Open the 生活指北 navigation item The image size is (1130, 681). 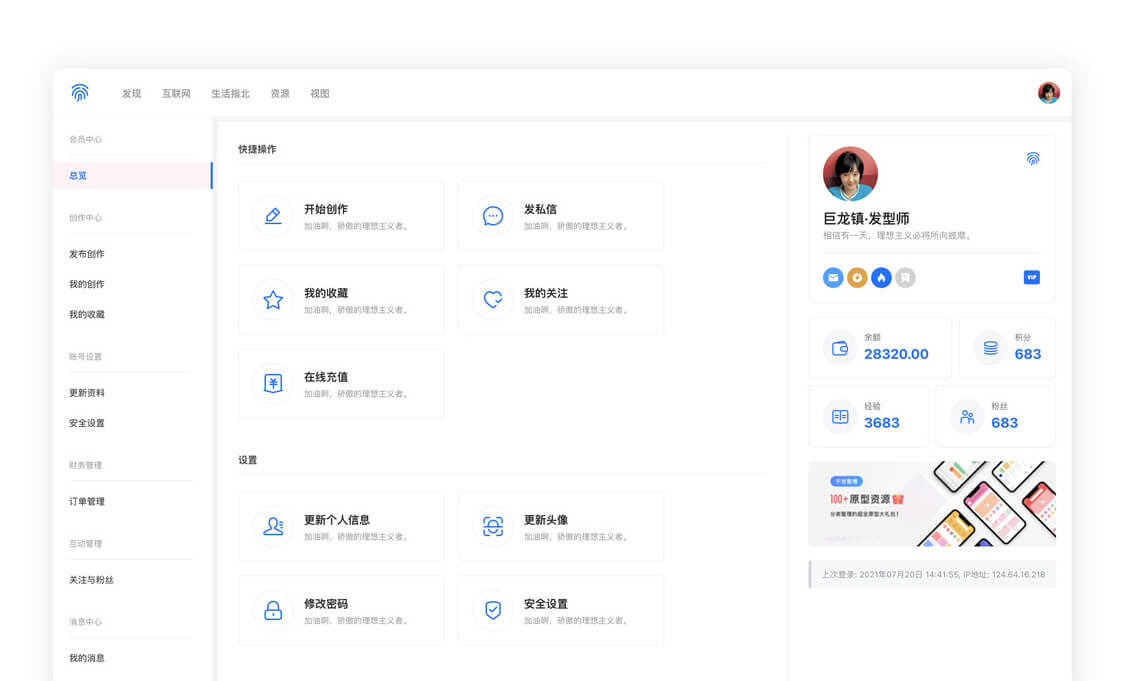click(x=230, y=94)
